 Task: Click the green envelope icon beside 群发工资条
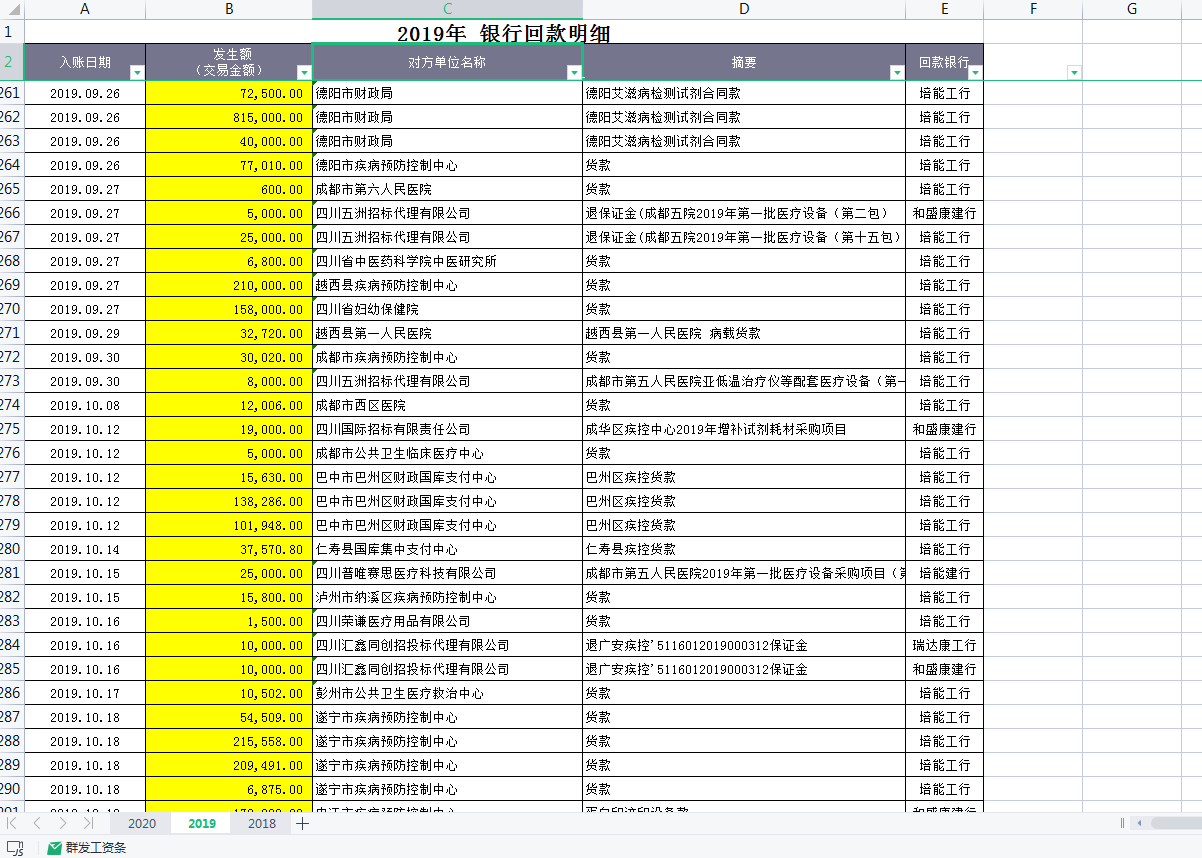coord(54,848)
